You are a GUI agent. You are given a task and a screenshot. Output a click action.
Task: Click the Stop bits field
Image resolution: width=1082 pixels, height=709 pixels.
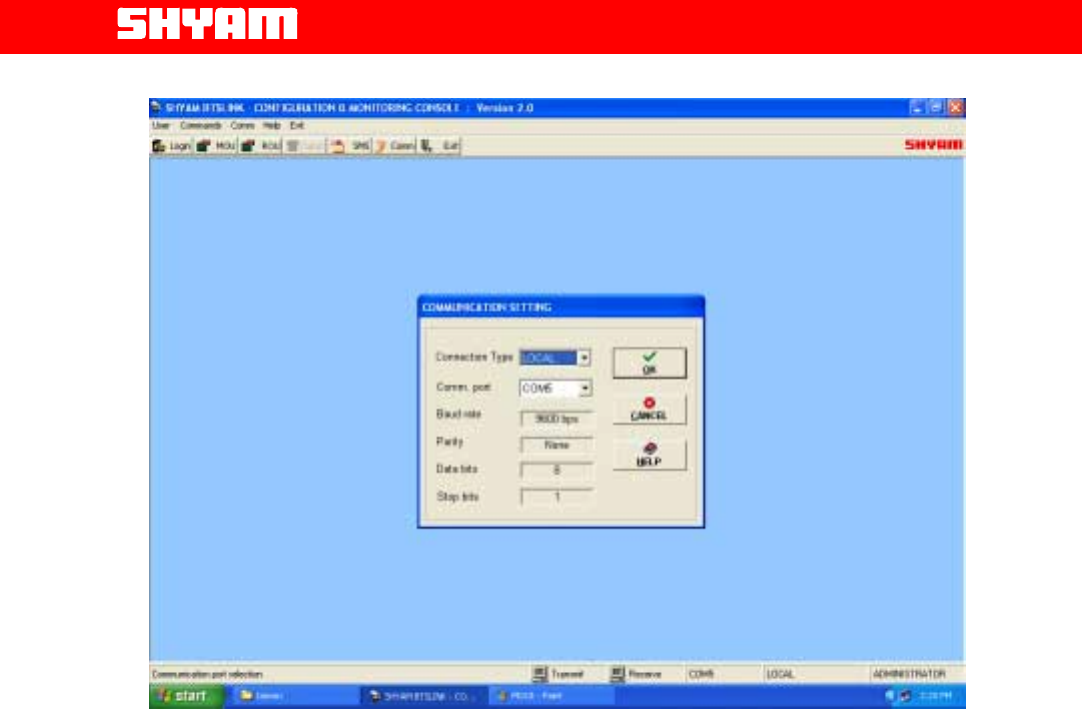click(x=556, y=496)
